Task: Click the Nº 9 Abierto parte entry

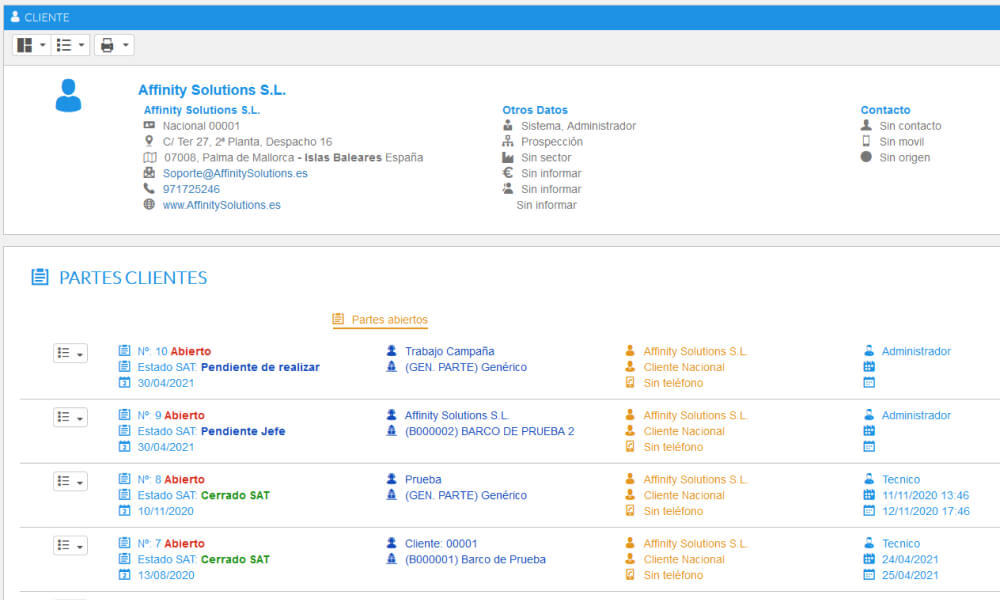Action: (171, 415)
